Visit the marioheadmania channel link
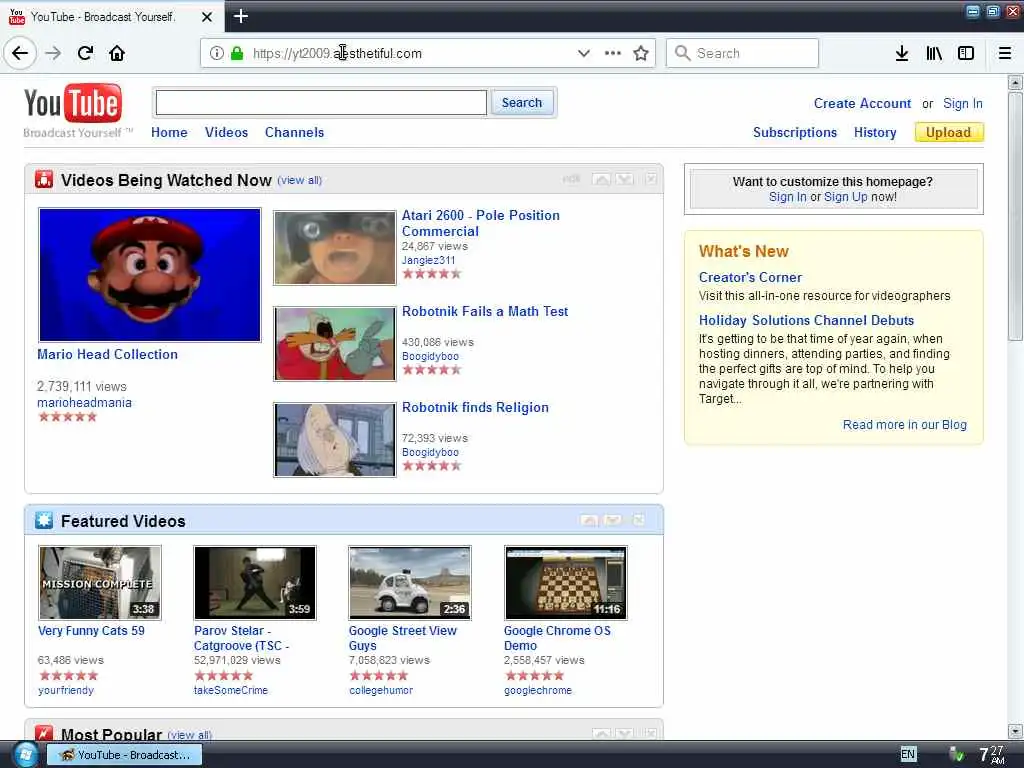This screenshot has width=1024, height=768. (x=84, y=402)
